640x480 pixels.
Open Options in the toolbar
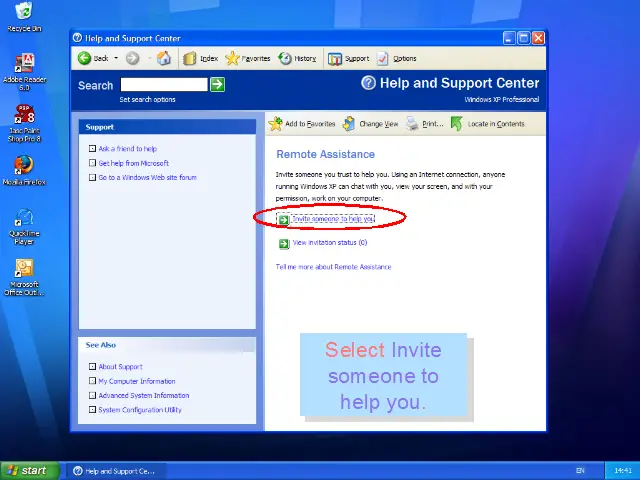point(396,59)
